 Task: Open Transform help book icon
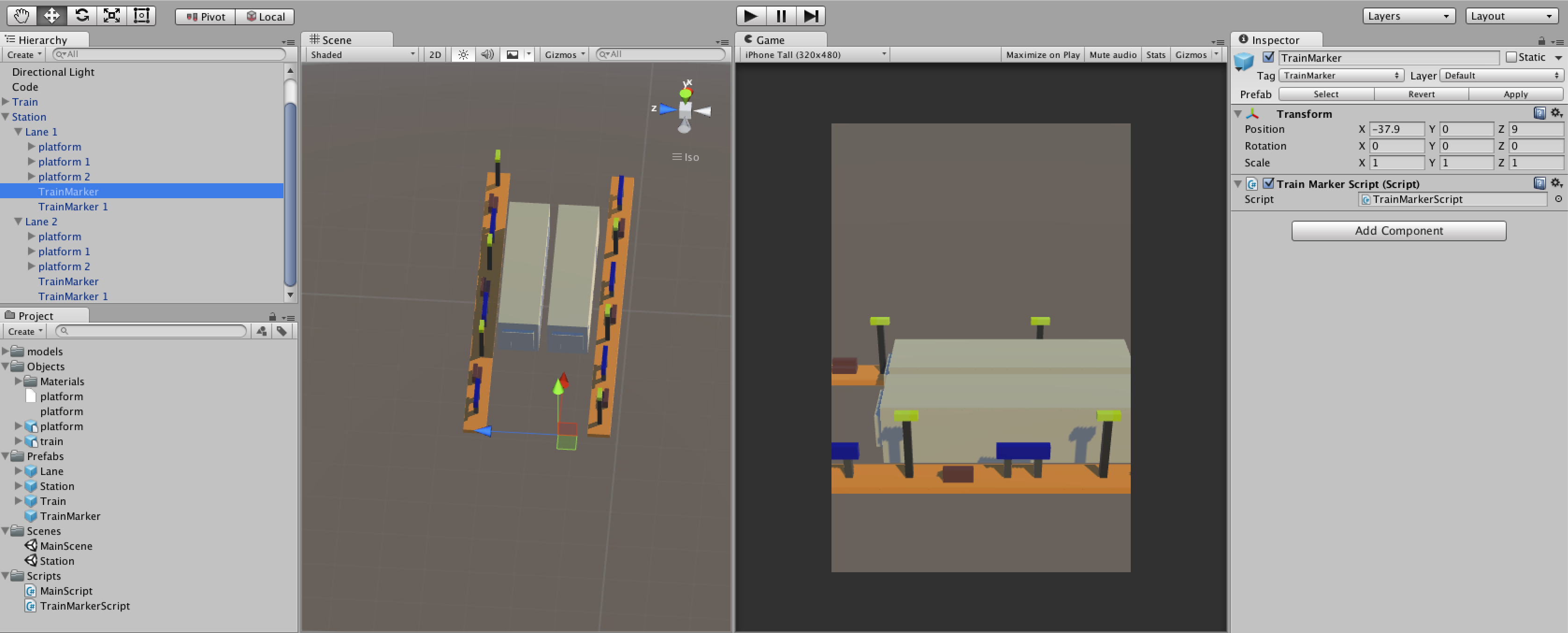coord(1539,113)
